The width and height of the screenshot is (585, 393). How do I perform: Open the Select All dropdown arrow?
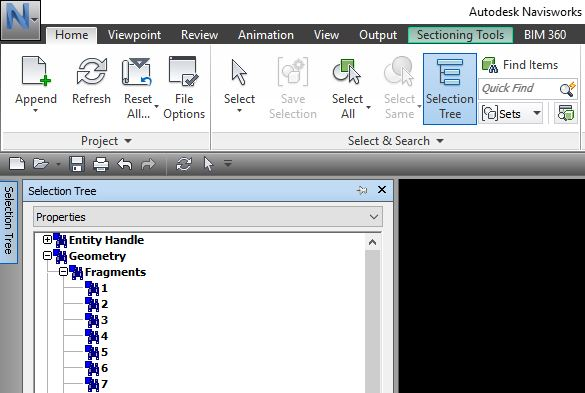[369, 107]
